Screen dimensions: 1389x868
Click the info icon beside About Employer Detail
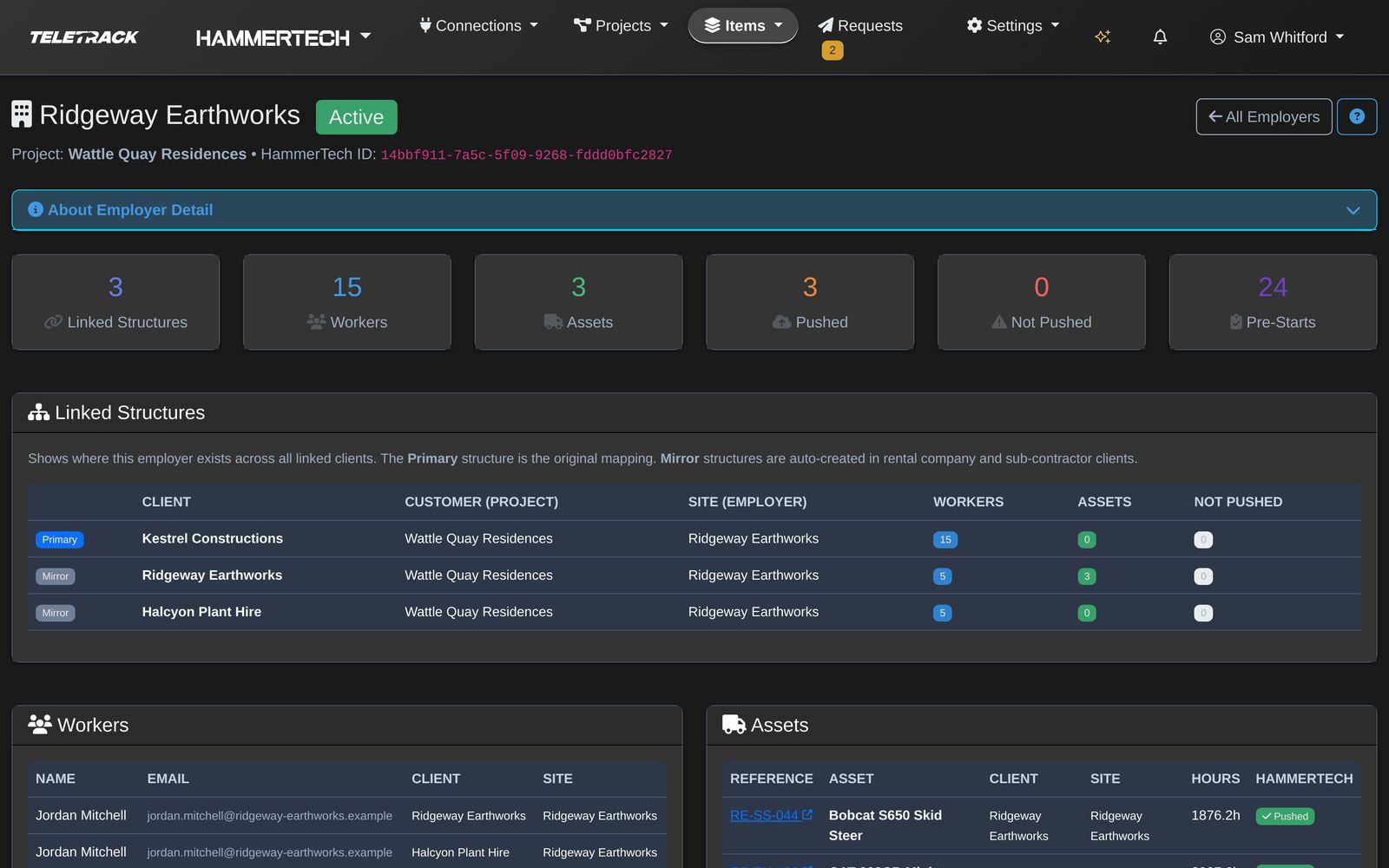coord(36,209)
